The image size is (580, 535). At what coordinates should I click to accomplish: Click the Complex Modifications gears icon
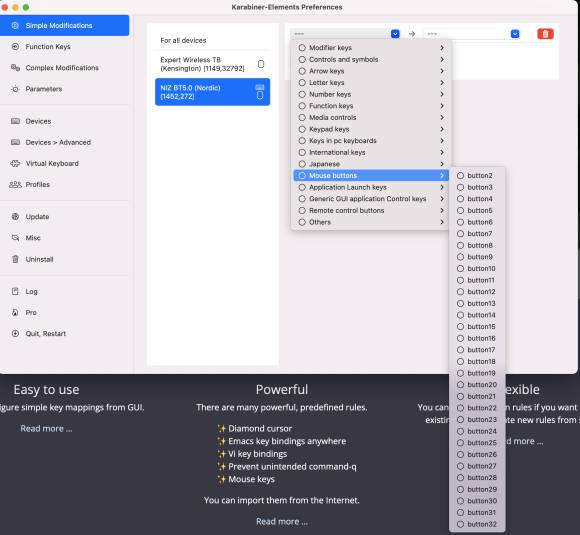coord(15,68)
